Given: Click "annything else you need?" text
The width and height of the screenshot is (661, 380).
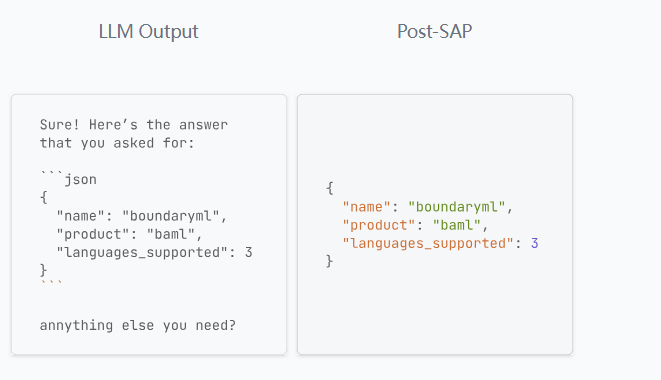Looking at the screenshot, I should (x=137, y=326).
